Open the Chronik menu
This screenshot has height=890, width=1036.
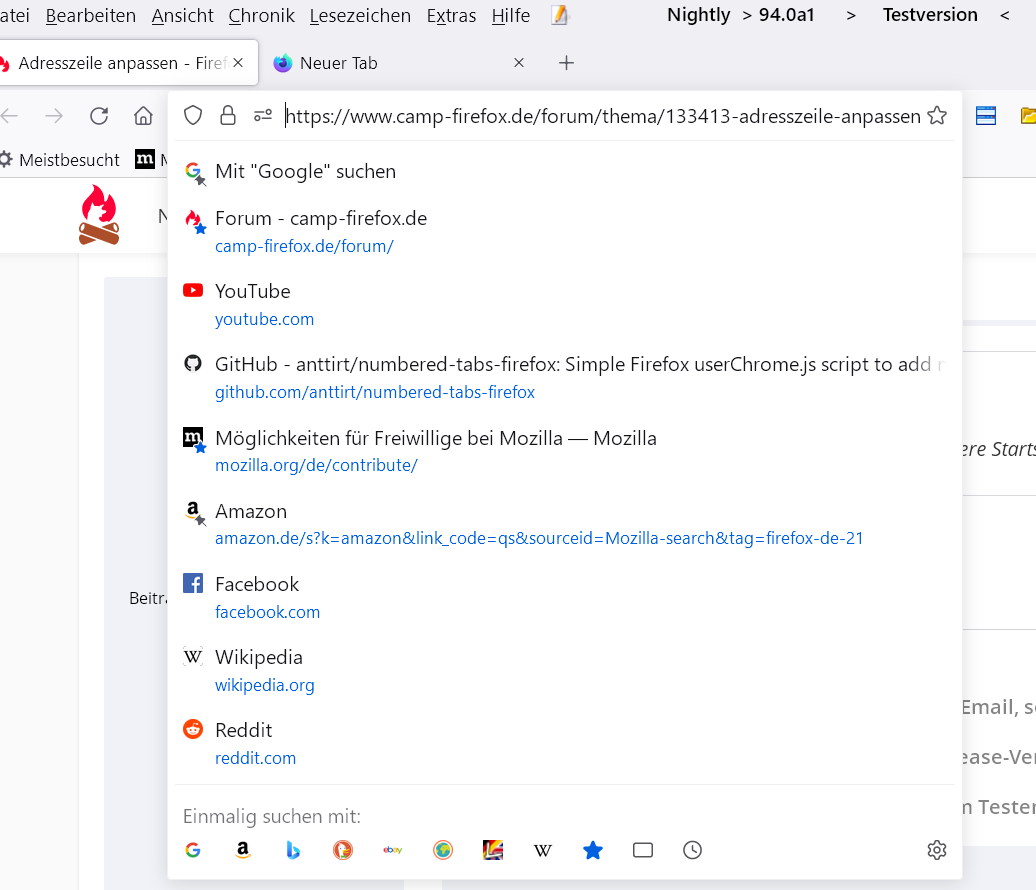pyautogui.click(x=261, y=15)
